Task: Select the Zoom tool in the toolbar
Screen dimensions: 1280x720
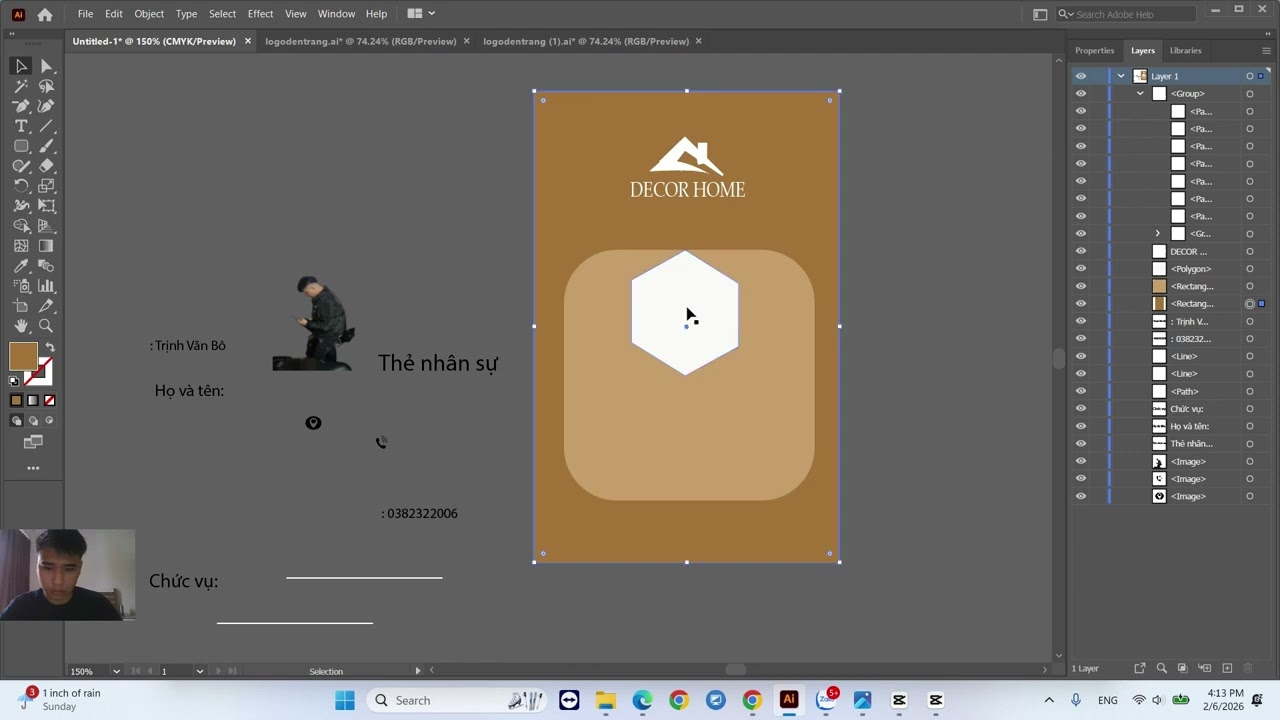Action: pyautogui.click(x=46, y=326)
